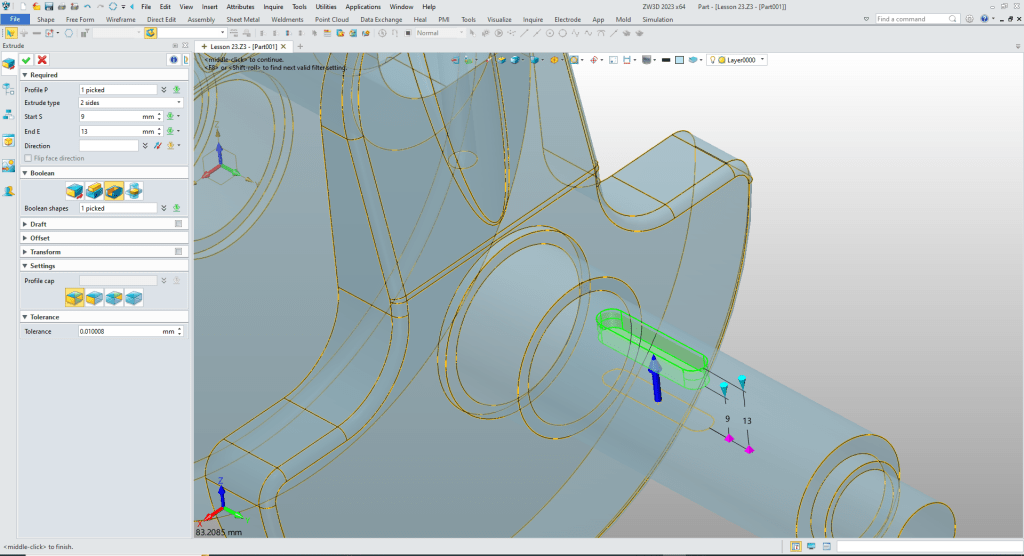Select the first Boolean base icon

[x=74, y=190]
